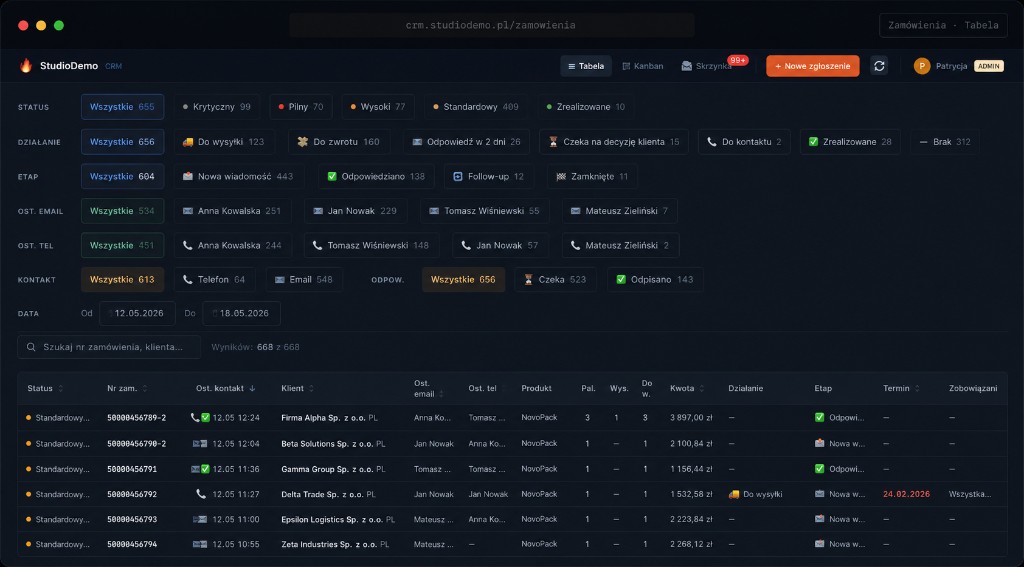Filter status by Wysoki
The width and height of the screenshot is (1024, 567).
pyautogui.click(x=378, y=106)
